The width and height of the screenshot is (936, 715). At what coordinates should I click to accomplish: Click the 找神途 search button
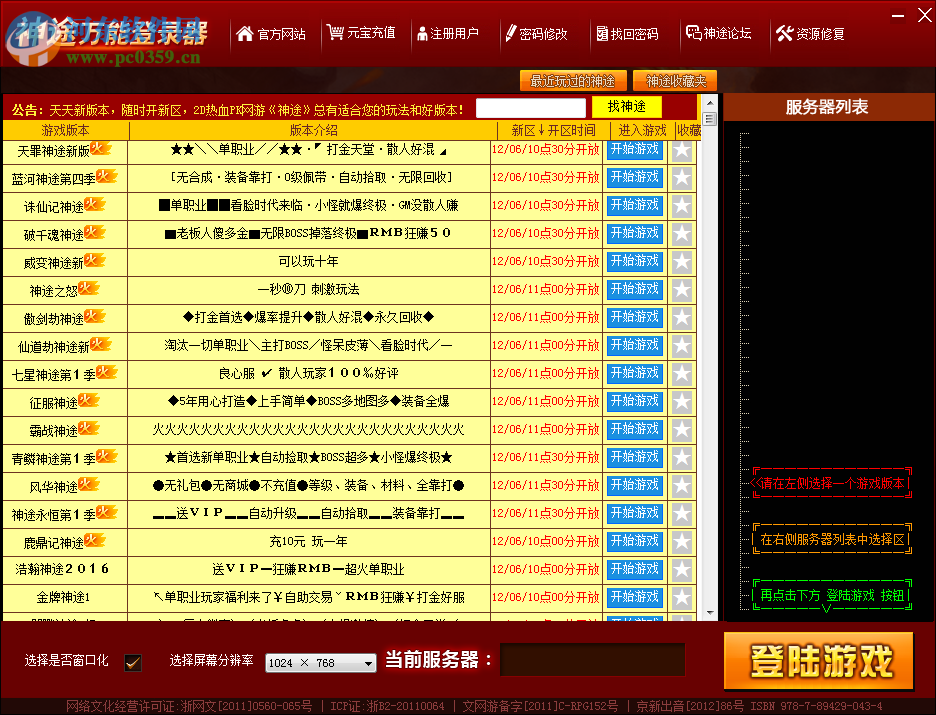coord(627,107)
